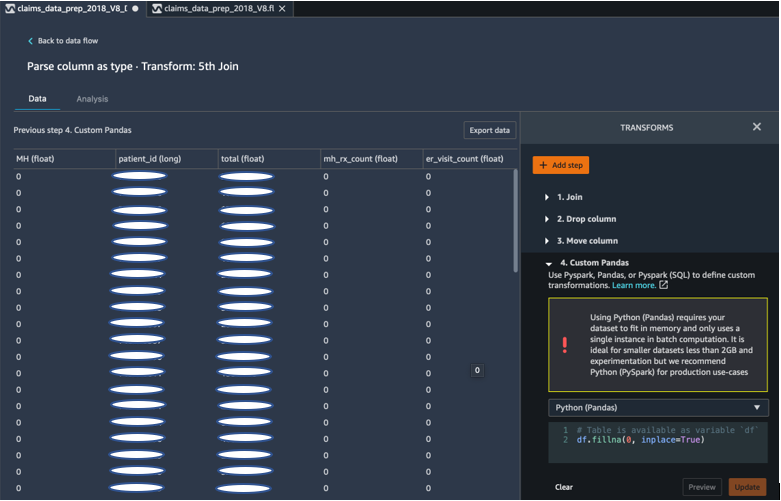Click the 0 tooltip badge in the table
The width and height of the screenshot is (781, 501).
(x=477, y=371)
